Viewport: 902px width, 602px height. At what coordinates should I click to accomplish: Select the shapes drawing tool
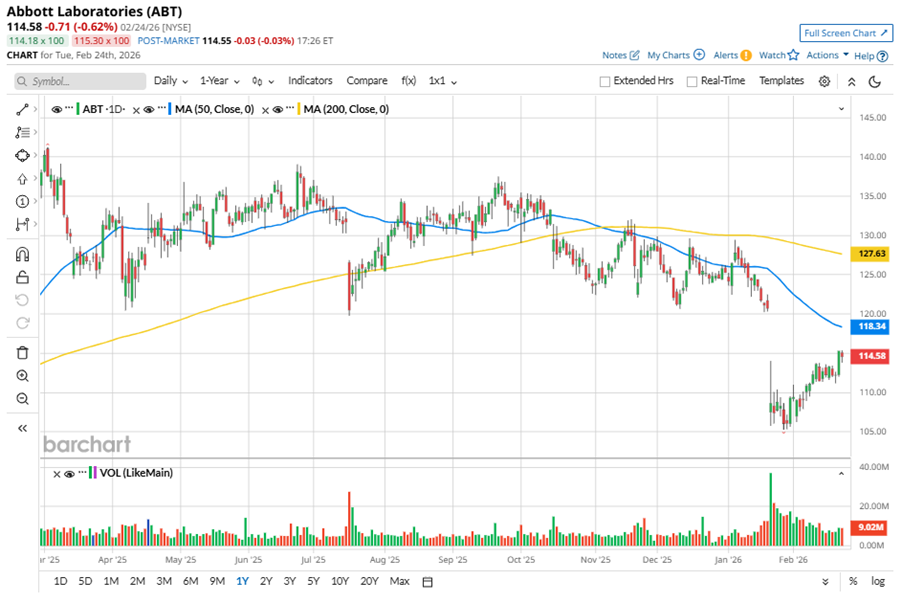tap(22, 155)
